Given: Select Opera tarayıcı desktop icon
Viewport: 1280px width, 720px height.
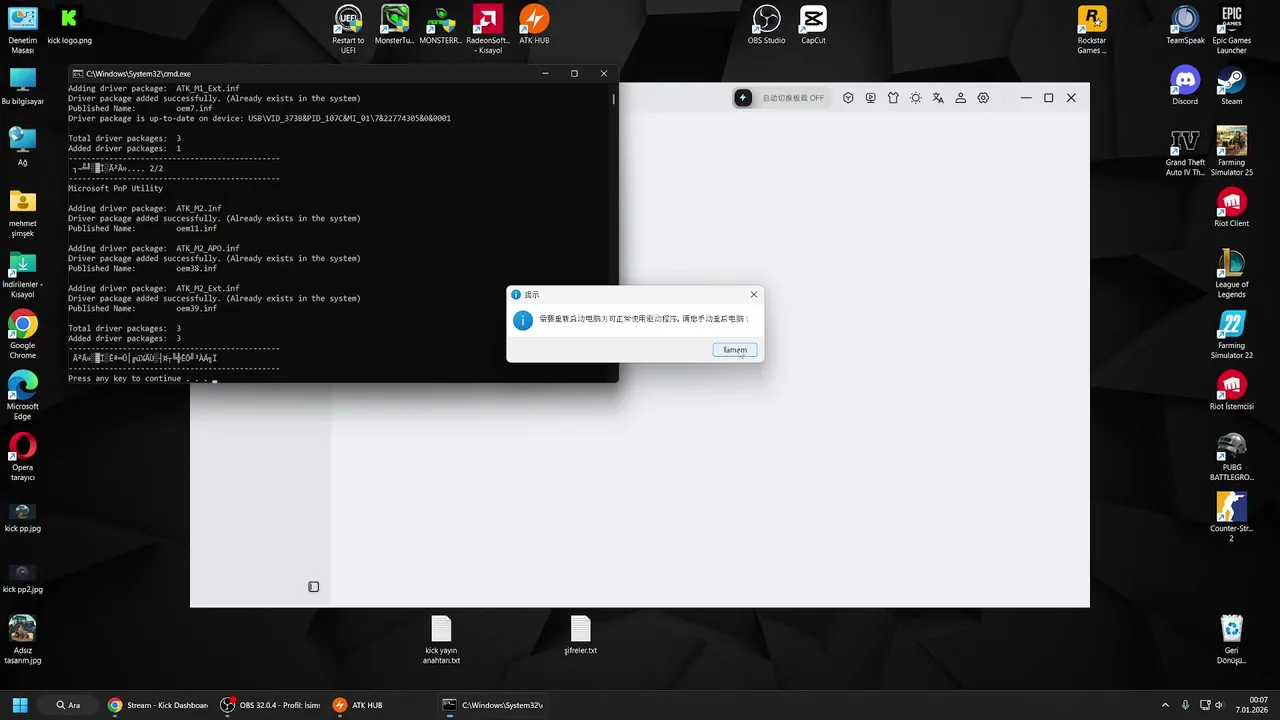Looking at the screenshot, I should pos(22,457).
